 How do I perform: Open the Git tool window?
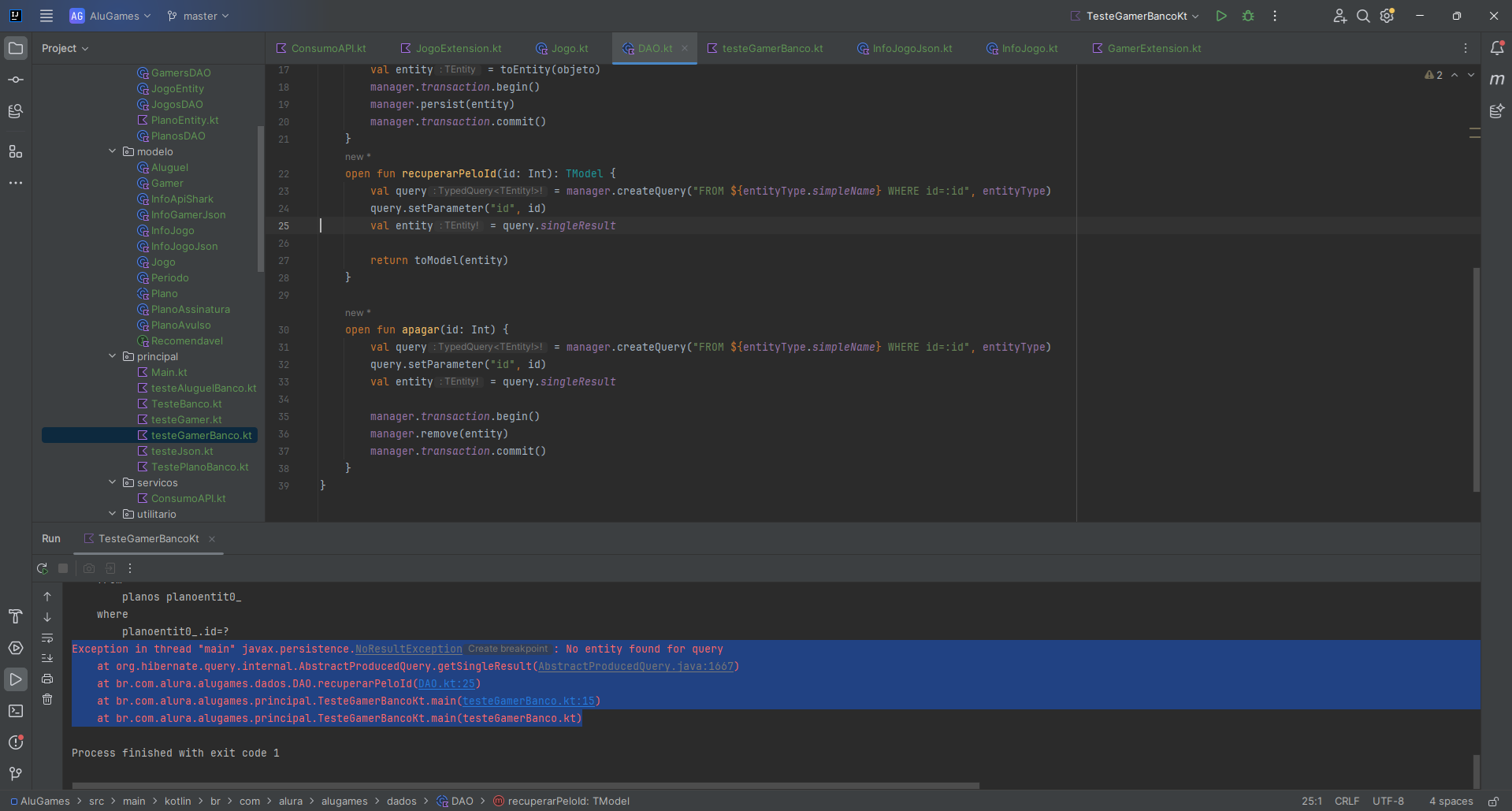point(16,774)
